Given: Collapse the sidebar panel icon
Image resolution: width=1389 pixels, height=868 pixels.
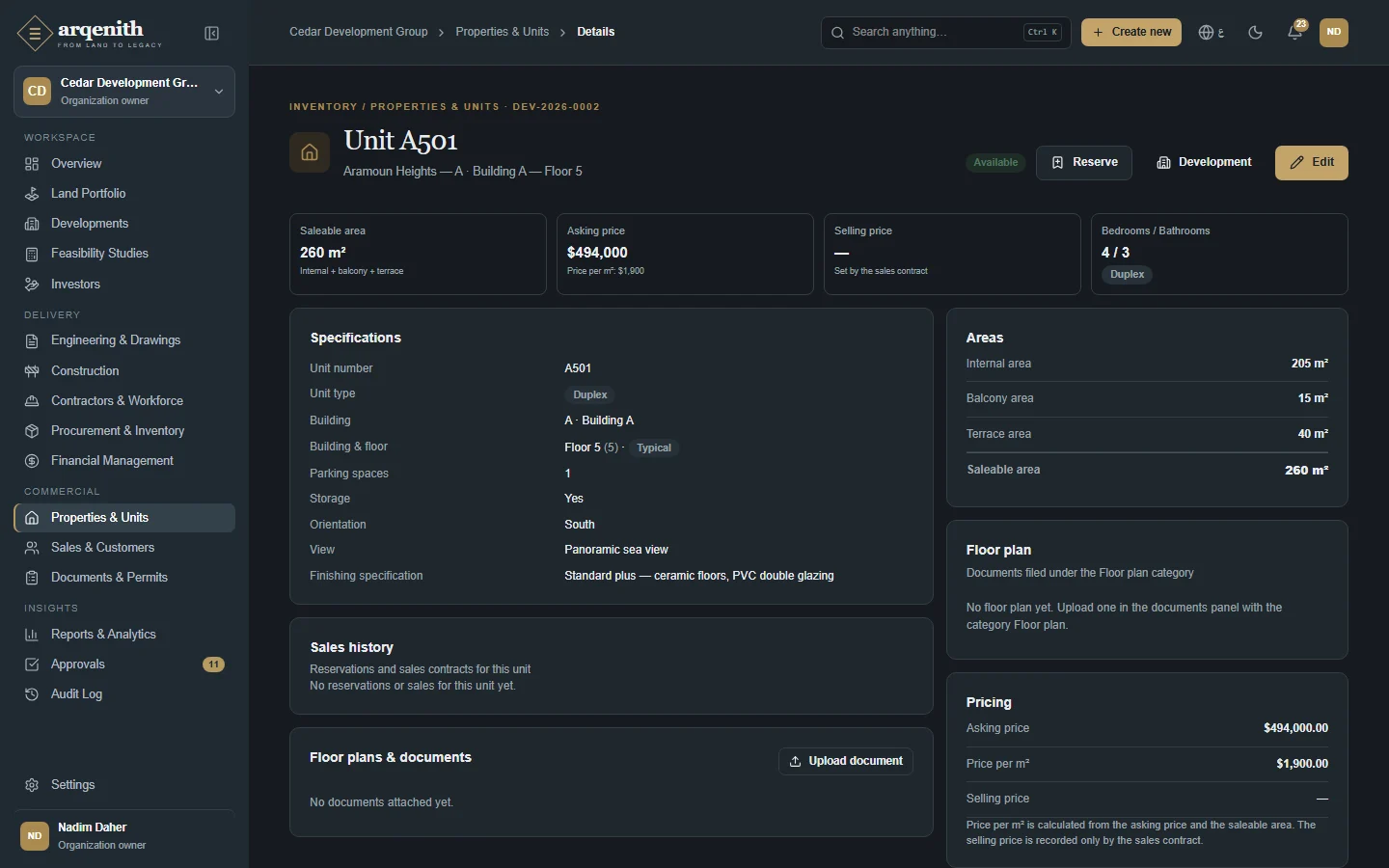Looking at the screenshot, I should [x=212, y=34].
